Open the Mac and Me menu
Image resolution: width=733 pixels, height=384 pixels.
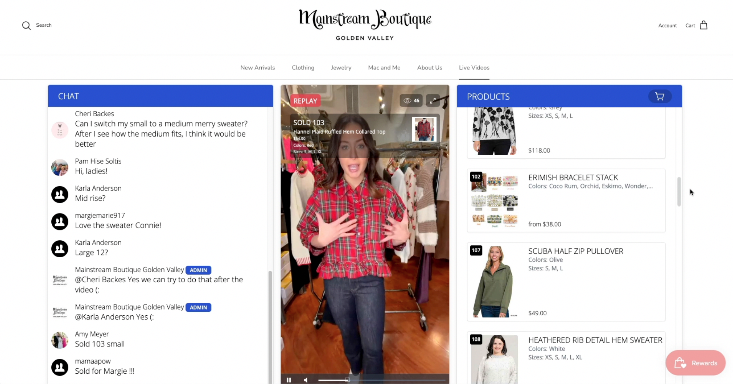coord(384,68)
